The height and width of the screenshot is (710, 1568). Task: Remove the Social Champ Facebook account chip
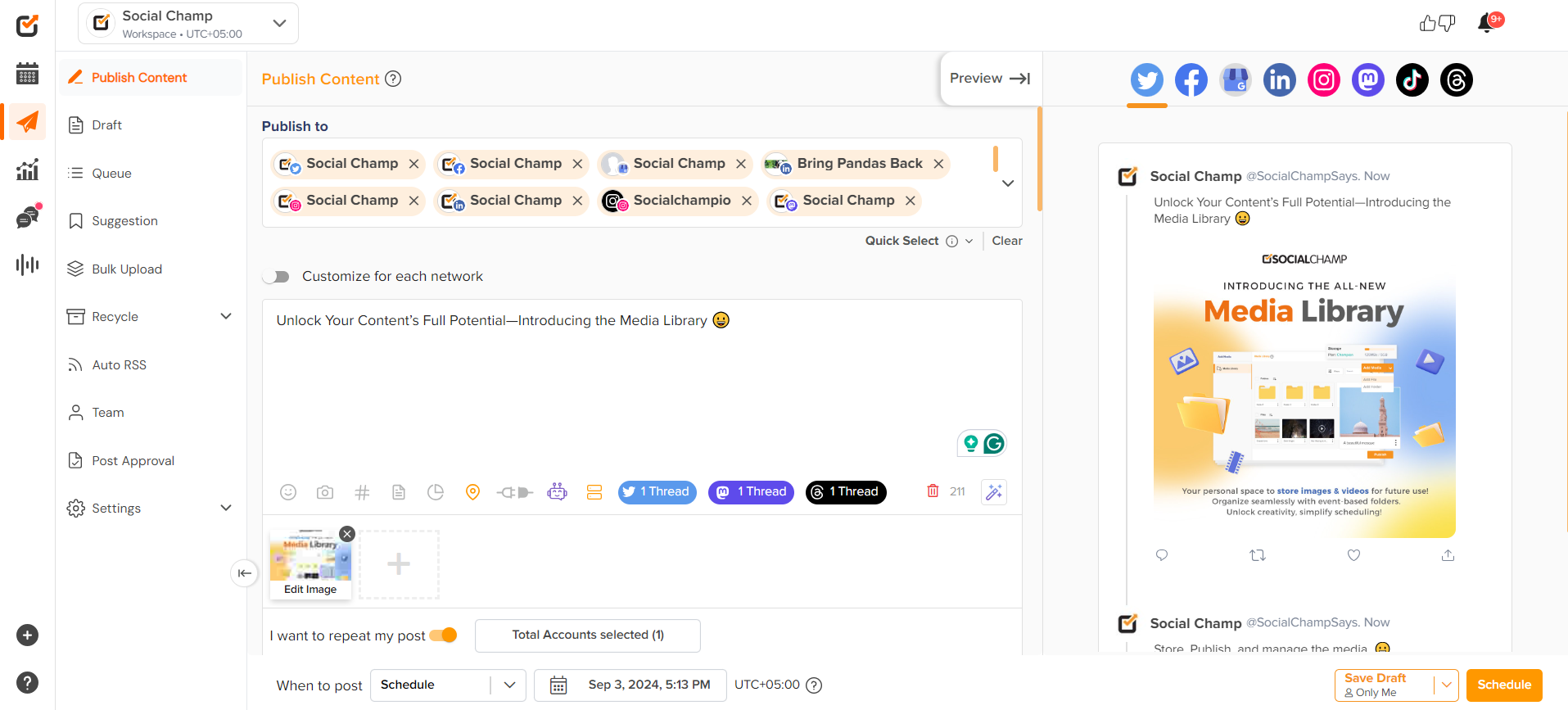click(577, 164)
